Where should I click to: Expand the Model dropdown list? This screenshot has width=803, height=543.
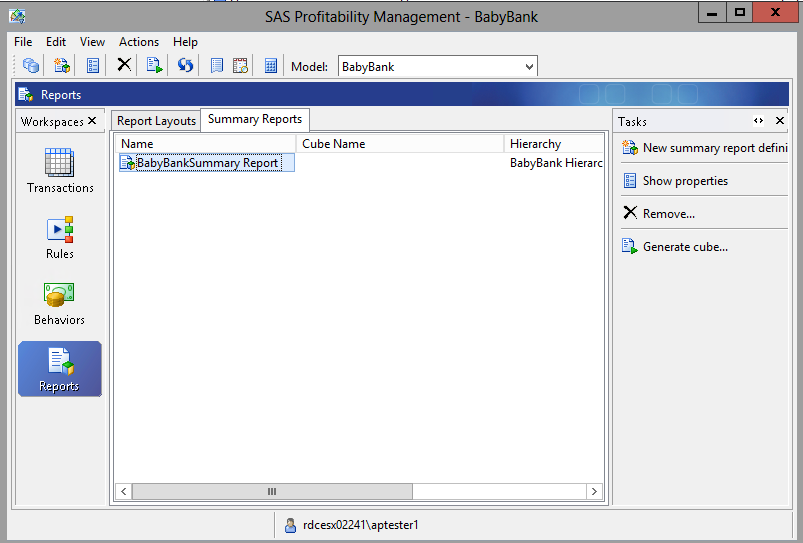tap(529, 67)
